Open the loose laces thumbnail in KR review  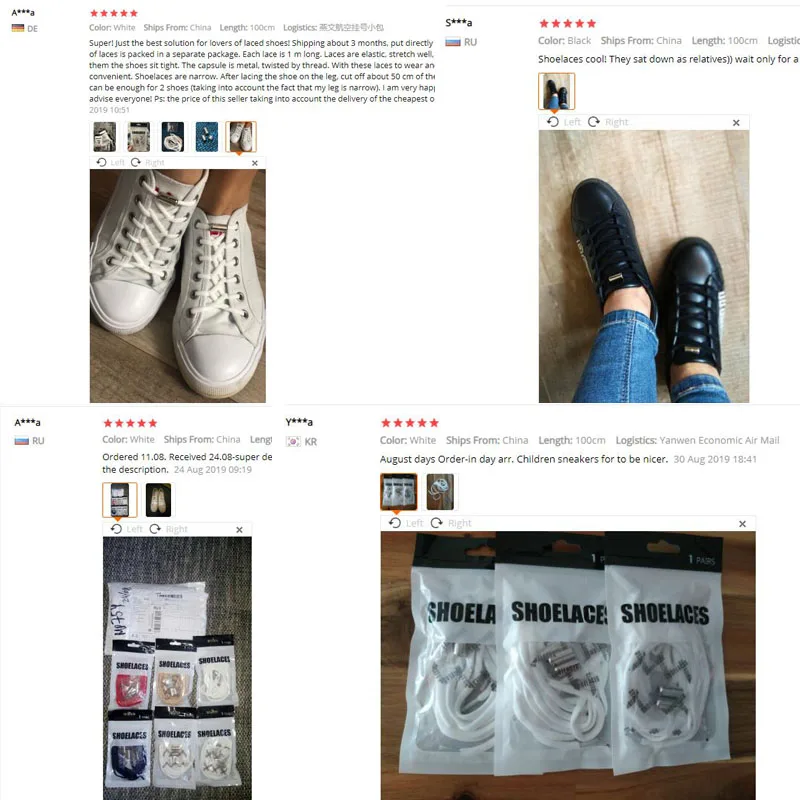[440, 492]
